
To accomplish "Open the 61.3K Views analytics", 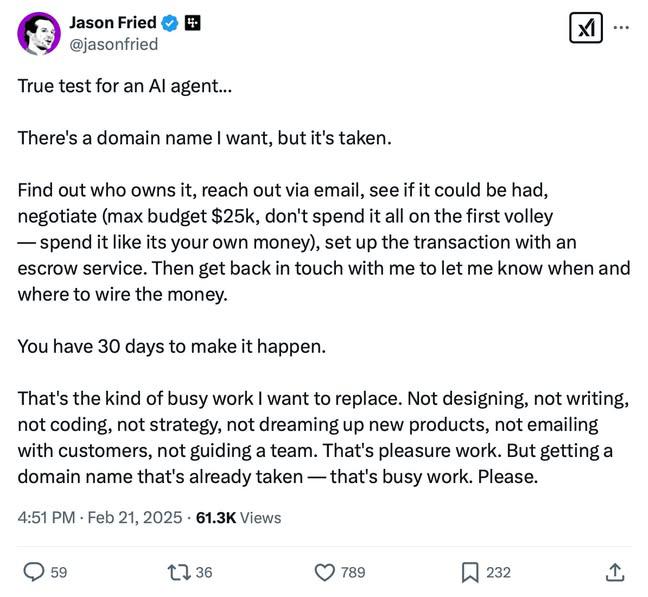I will pyautogui.click(x=238, y=517).
